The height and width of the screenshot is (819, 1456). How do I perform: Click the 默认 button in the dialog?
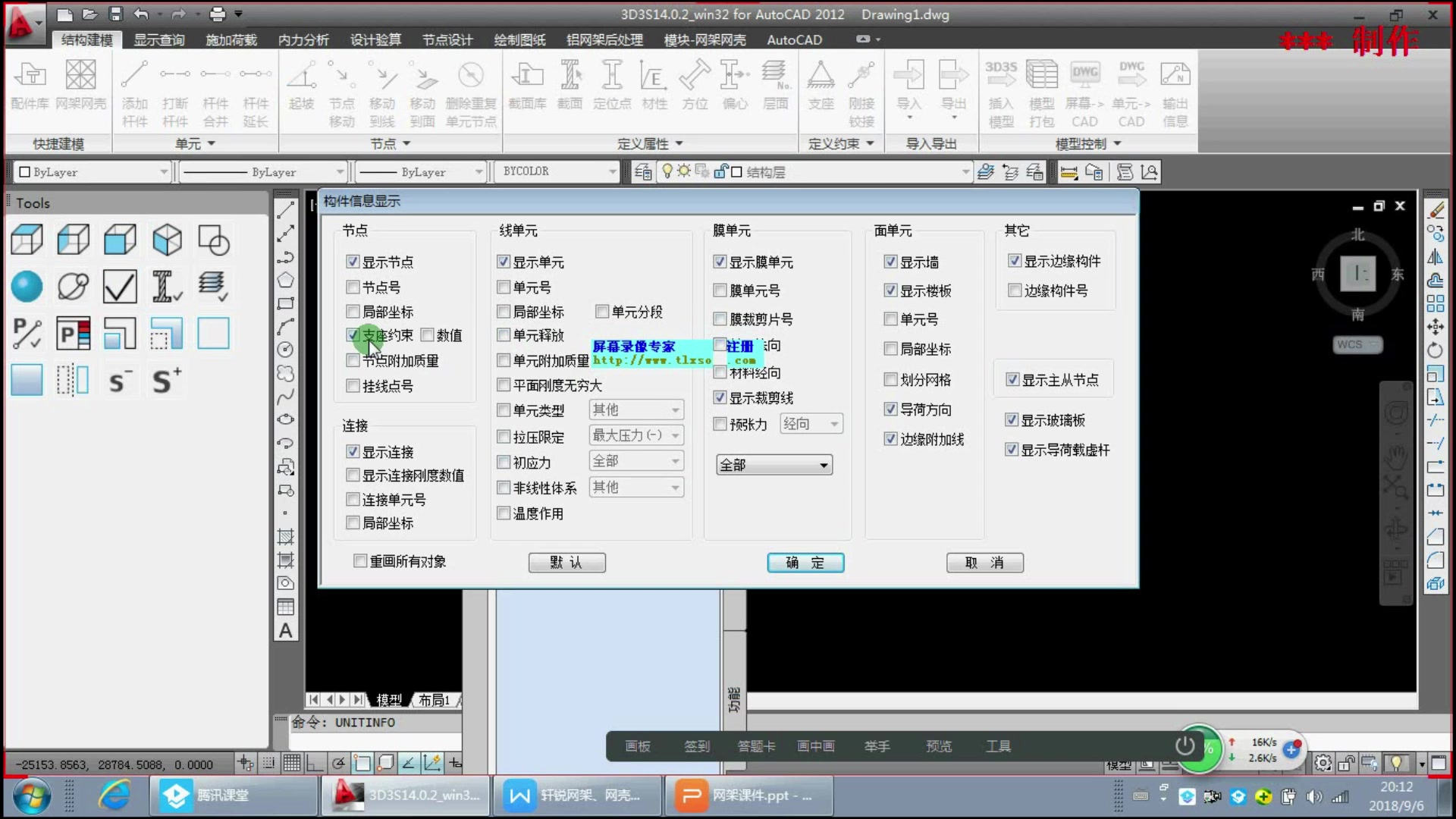566,562
